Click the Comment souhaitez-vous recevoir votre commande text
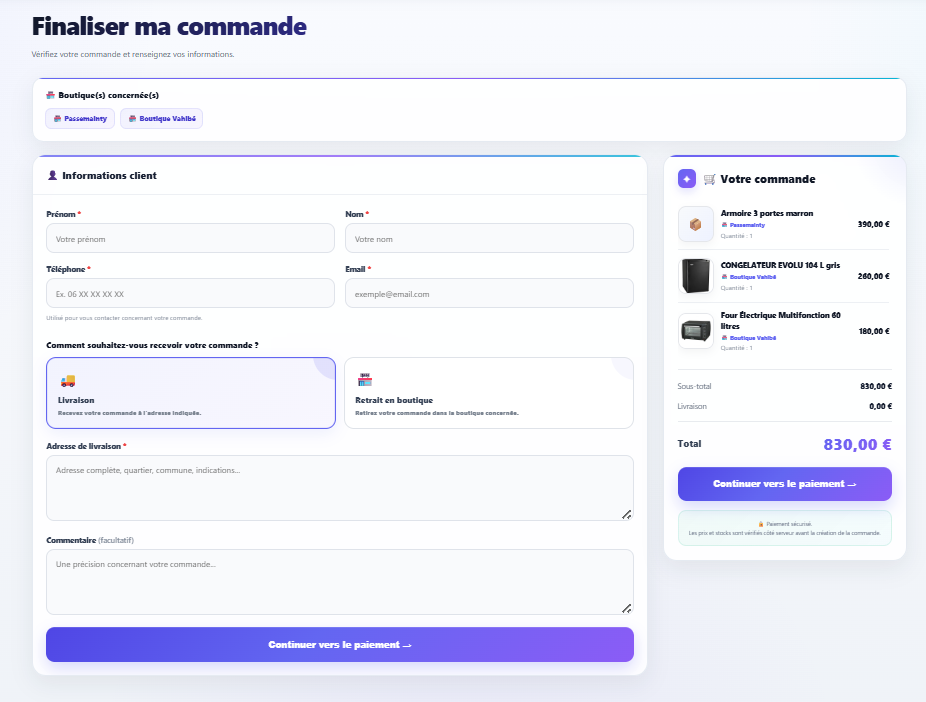 [152, 345]
